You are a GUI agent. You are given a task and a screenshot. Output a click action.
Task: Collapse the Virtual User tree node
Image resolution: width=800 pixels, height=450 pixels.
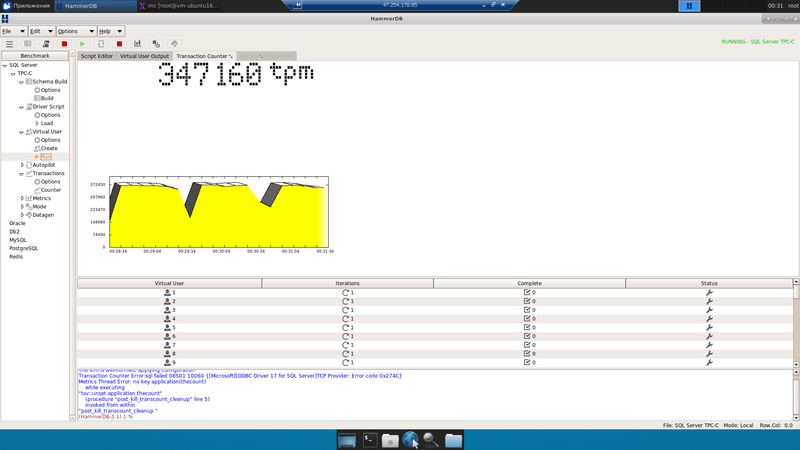(21, 132)
